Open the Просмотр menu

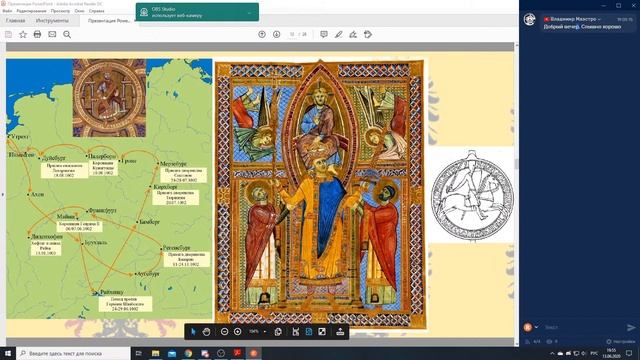[x=60, y=11]
